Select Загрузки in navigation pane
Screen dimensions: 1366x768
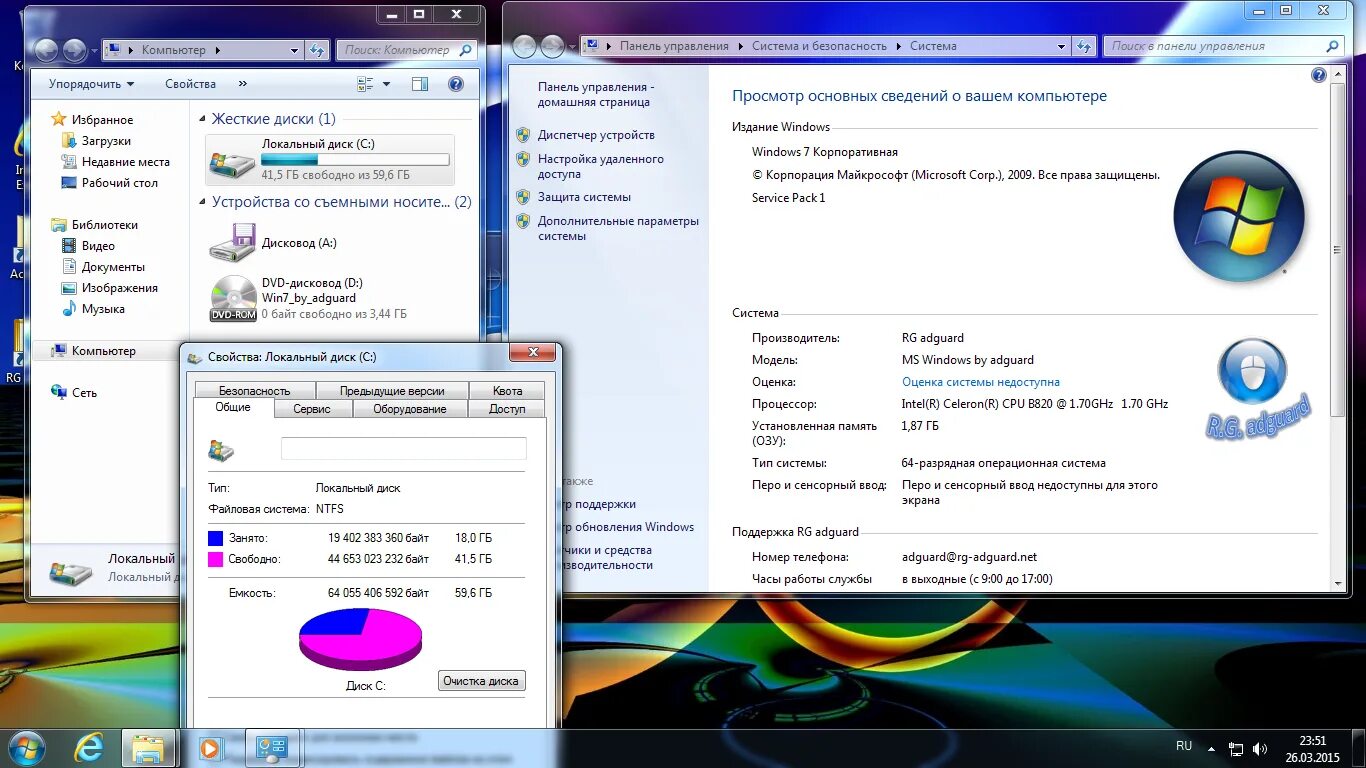pos(106,141)
